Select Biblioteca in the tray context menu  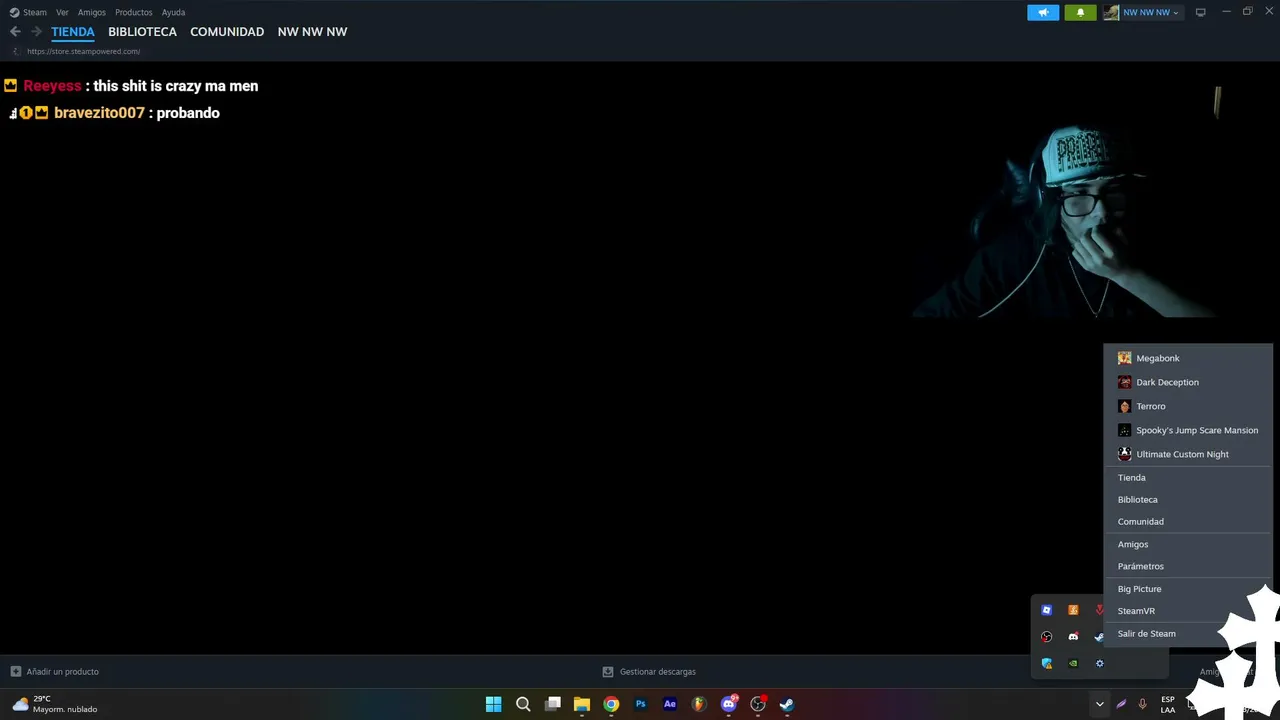click(1188, 499)
